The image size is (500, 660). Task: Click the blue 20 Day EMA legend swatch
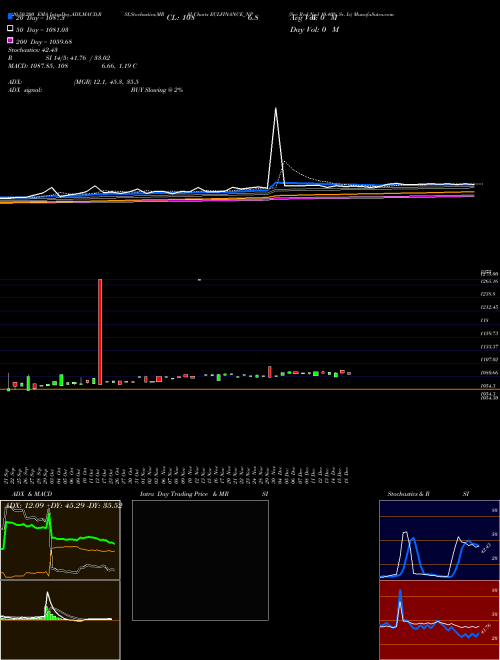(10, 17)
